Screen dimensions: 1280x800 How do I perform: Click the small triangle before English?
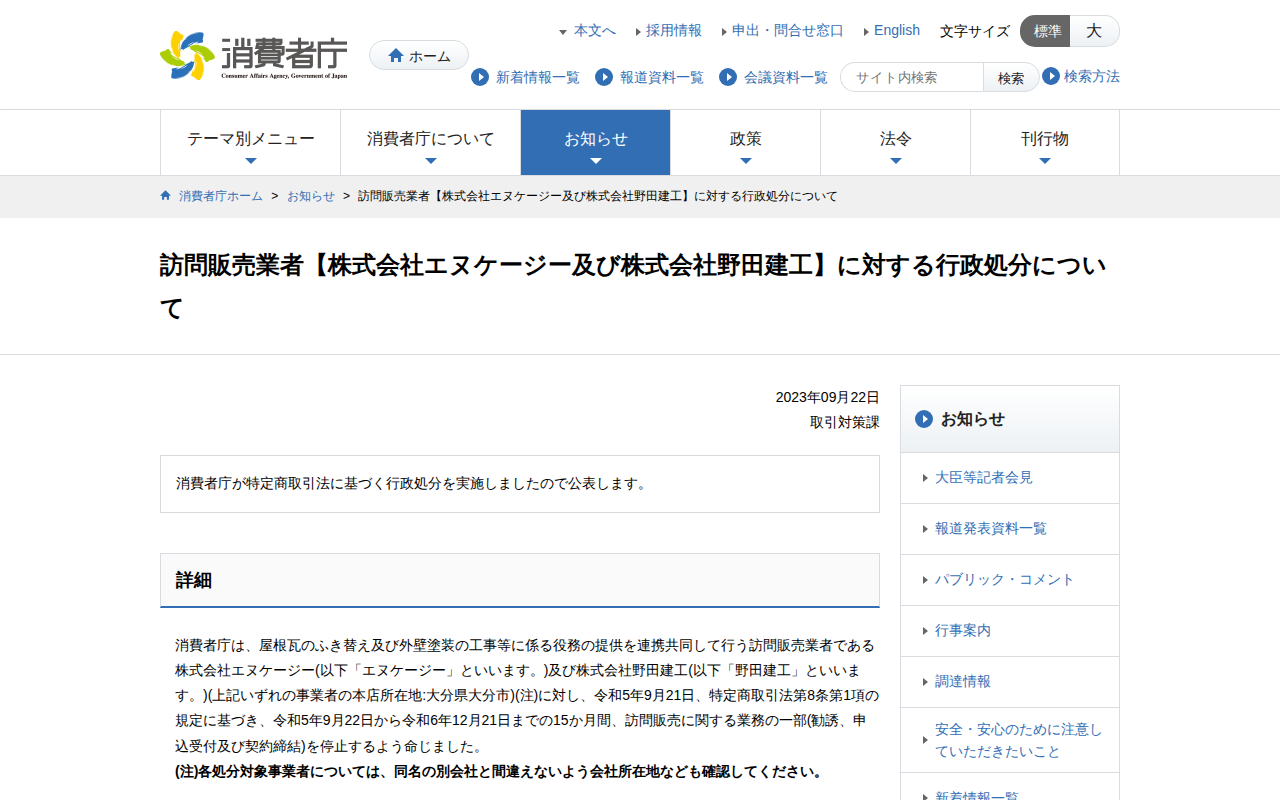pyautogui.click(x=866, y=32)
